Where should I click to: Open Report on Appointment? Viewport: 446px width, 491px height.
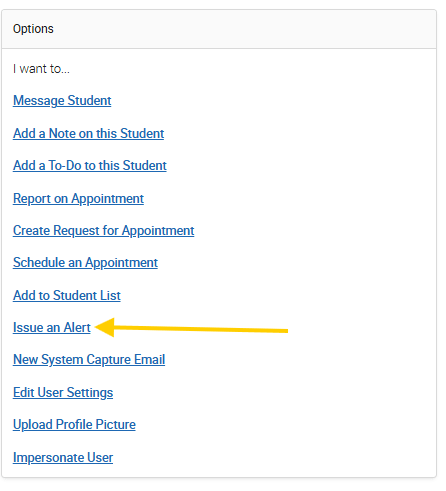[78, 199]
